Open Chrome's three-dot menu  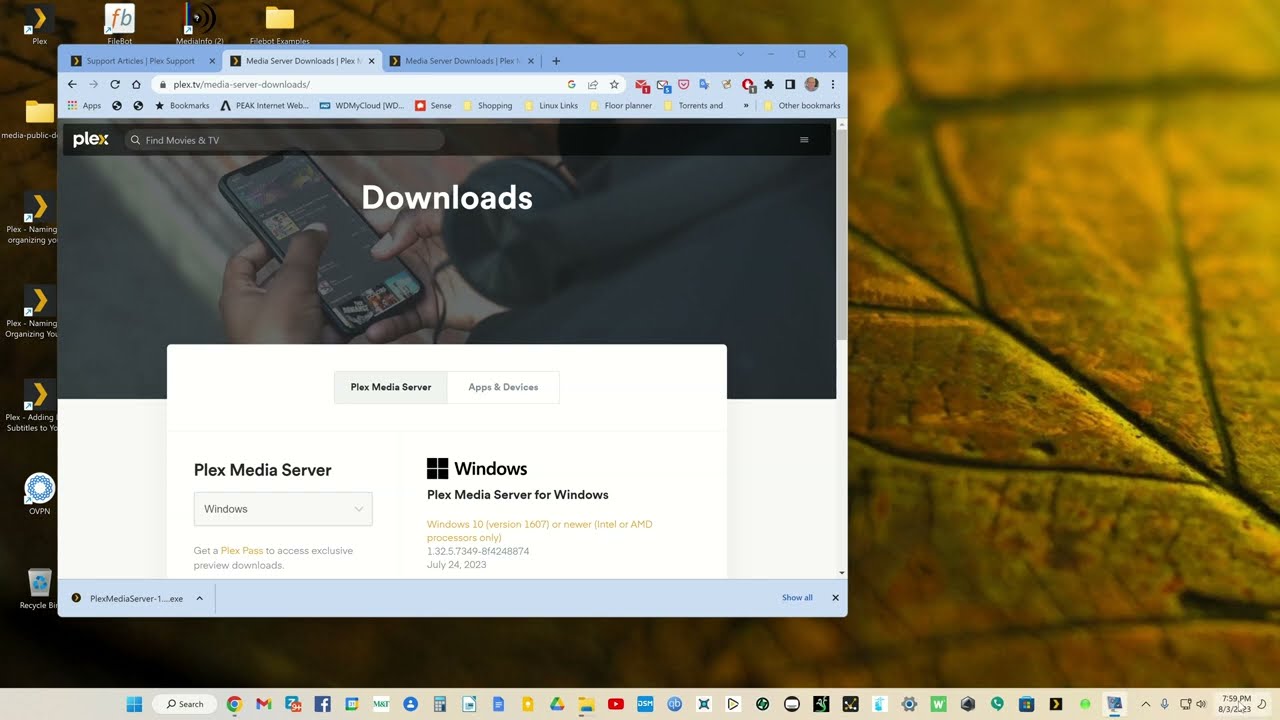(832, 85)
